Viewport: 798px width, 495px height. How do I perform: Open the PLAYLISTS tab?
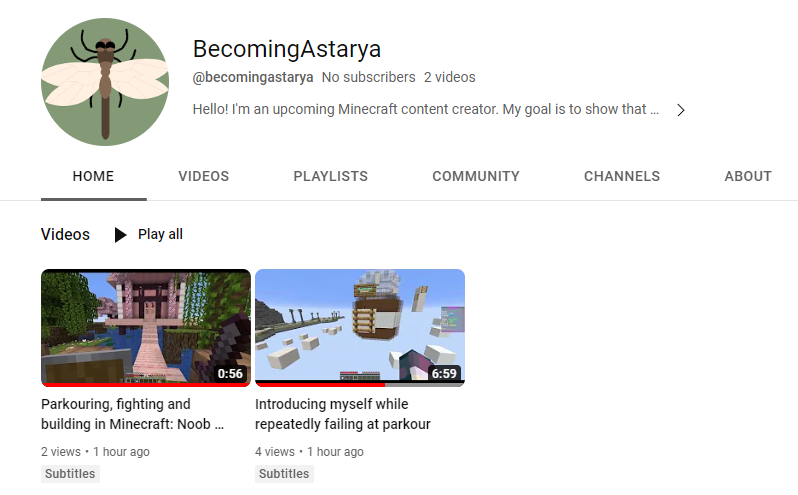[330, 176]
